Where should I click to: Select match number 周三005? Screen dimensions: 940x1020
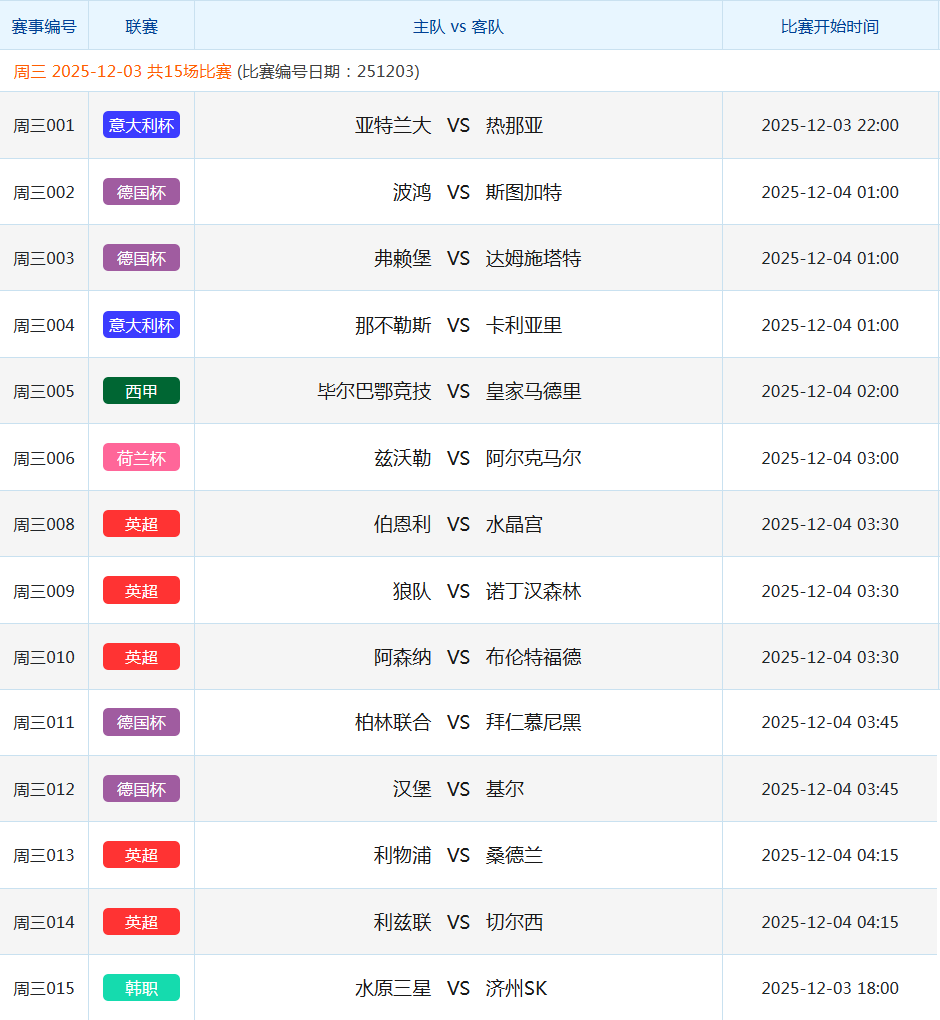click(44, 391)
